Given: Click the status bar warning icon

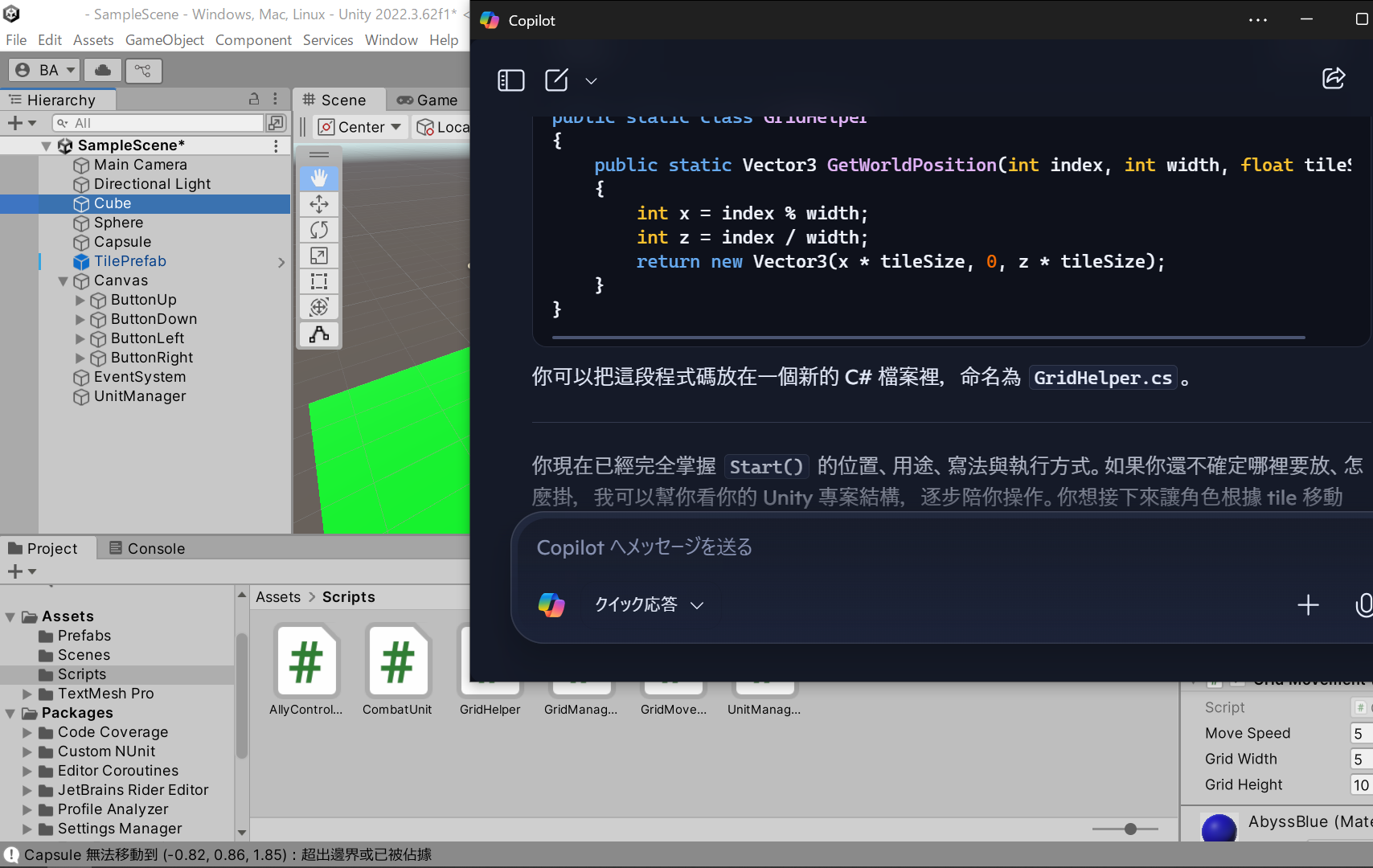Looking at the screenshot, I should click(x=11, y=854).
